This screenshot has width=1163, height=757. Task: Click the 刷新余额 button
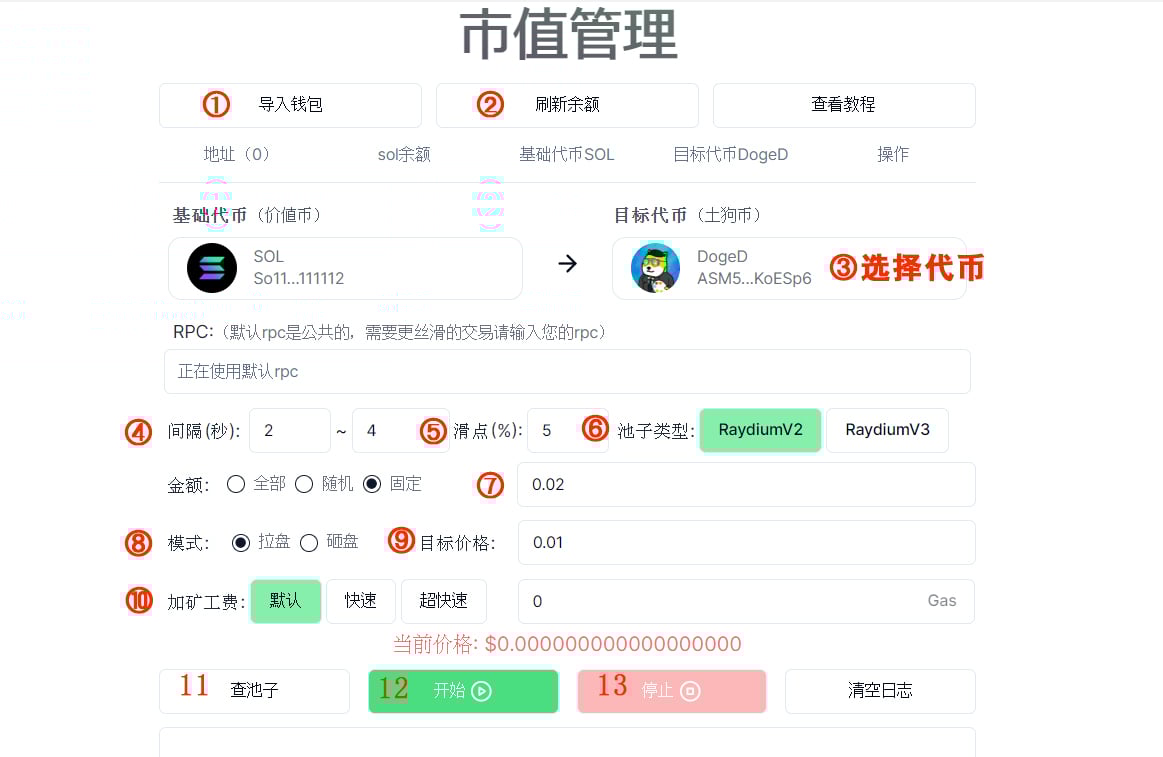[567, 105]
